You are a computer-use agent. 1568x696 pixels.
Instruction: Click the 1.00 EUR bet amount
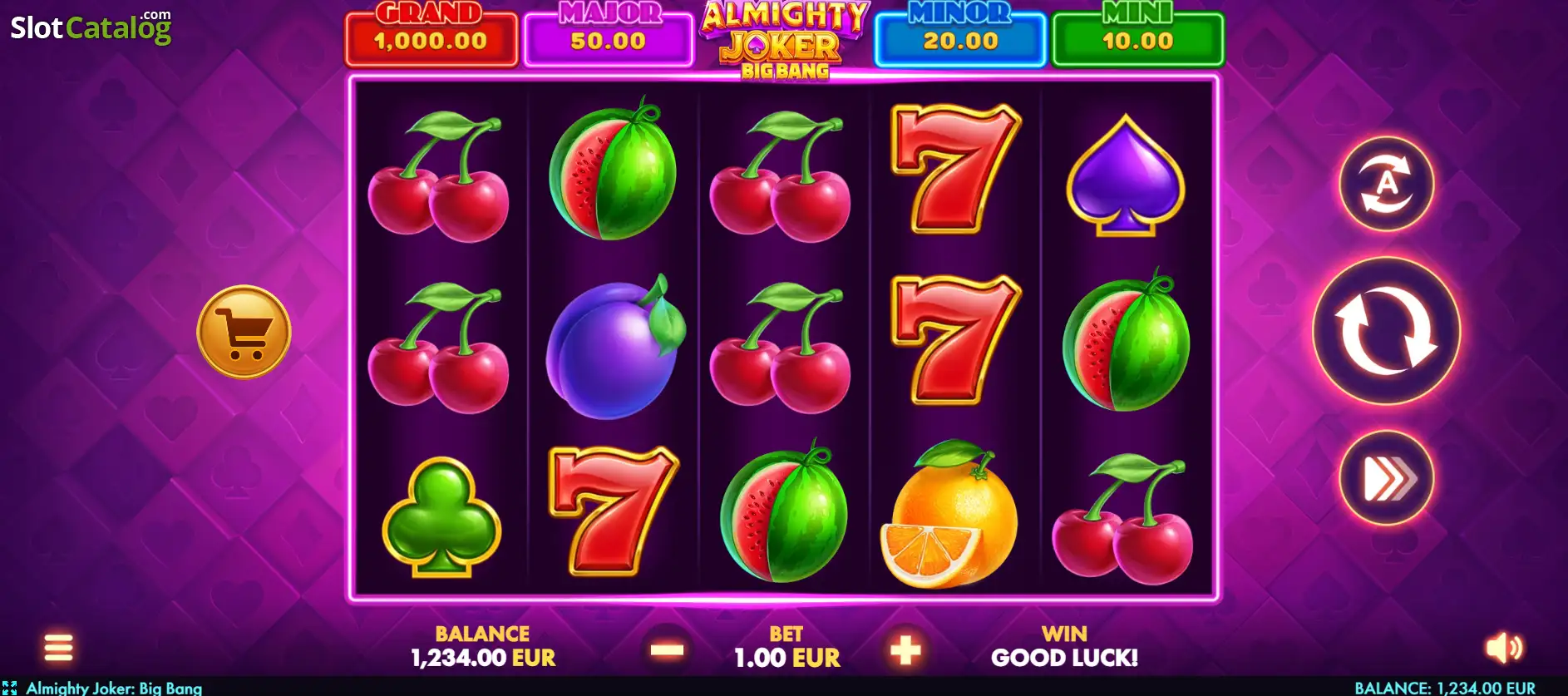click(x=786, y=658)
